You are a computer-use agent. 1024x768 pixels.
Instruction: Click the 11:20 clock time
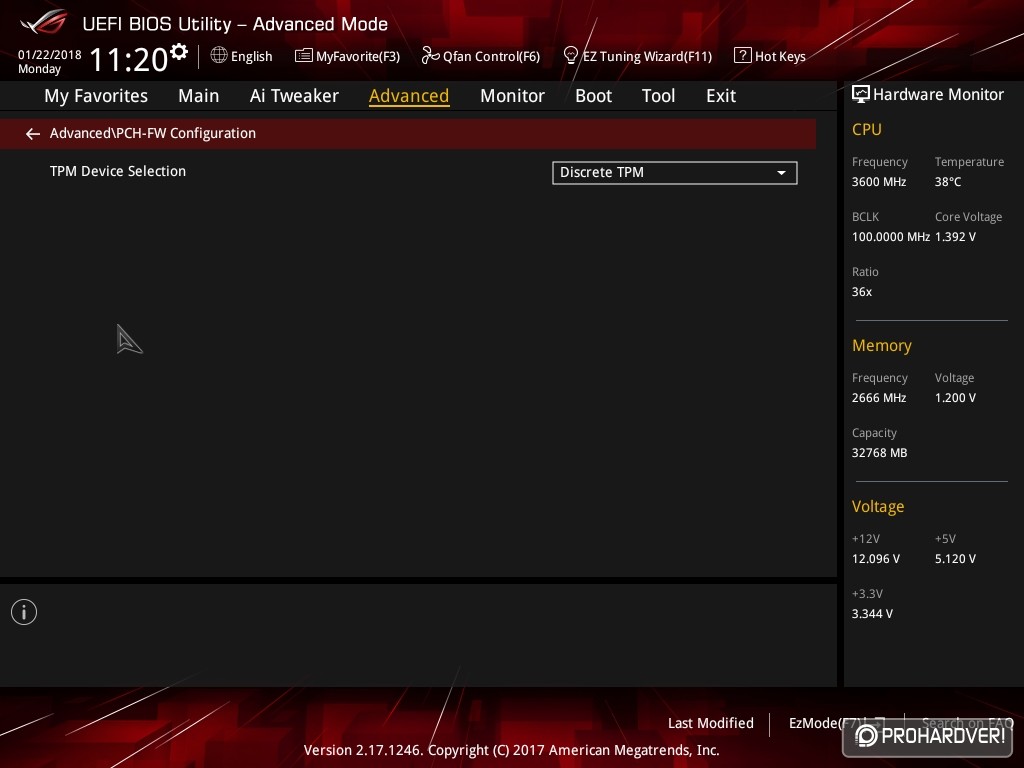pyautogui.click(x=129, y=59)
